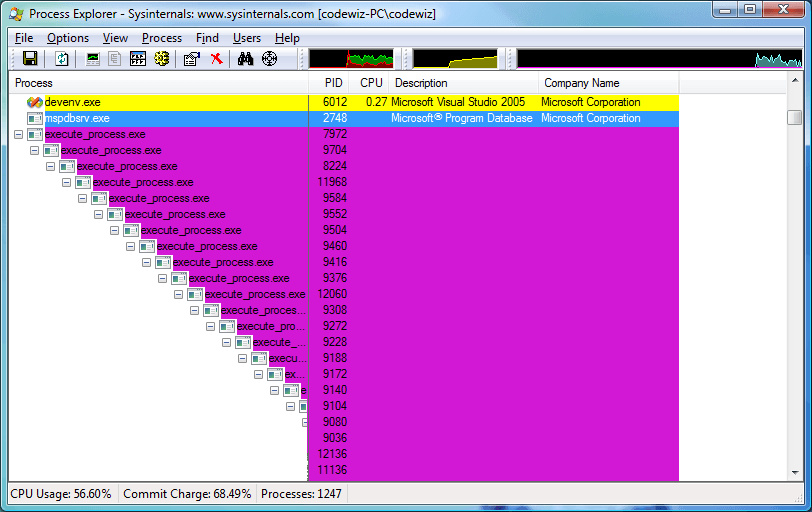Click the DLL view gear icon
812x512 pixels.
click(x=161, y=59)
